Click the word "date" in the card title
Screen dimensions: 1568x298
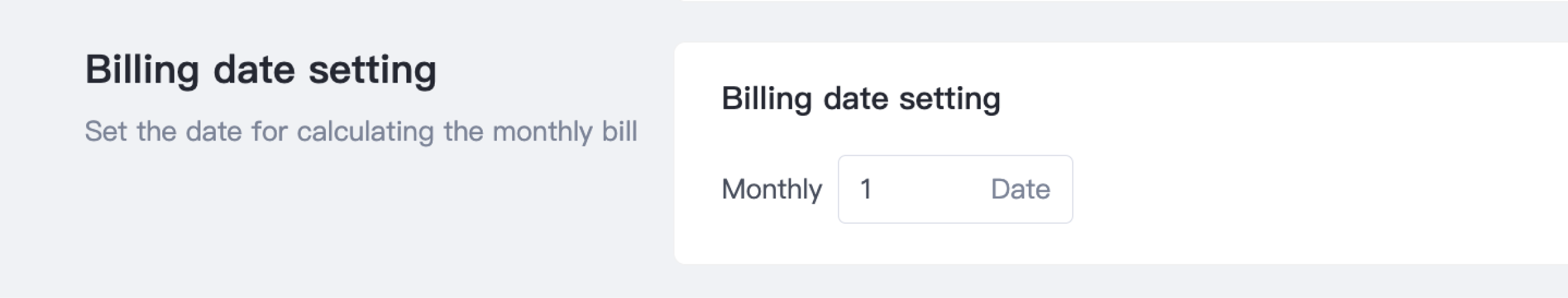[x=855, y=99]
